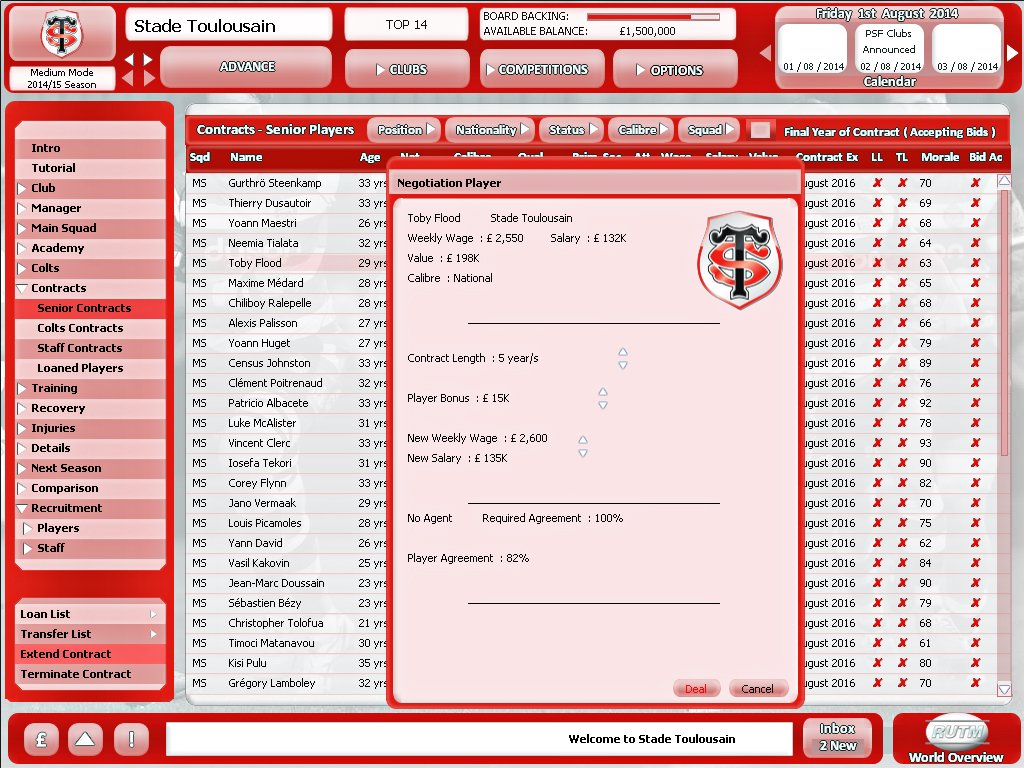The image size is (1024, 768).
Task: Open the COMPETITIONS menu
Action: click(543, 69)
